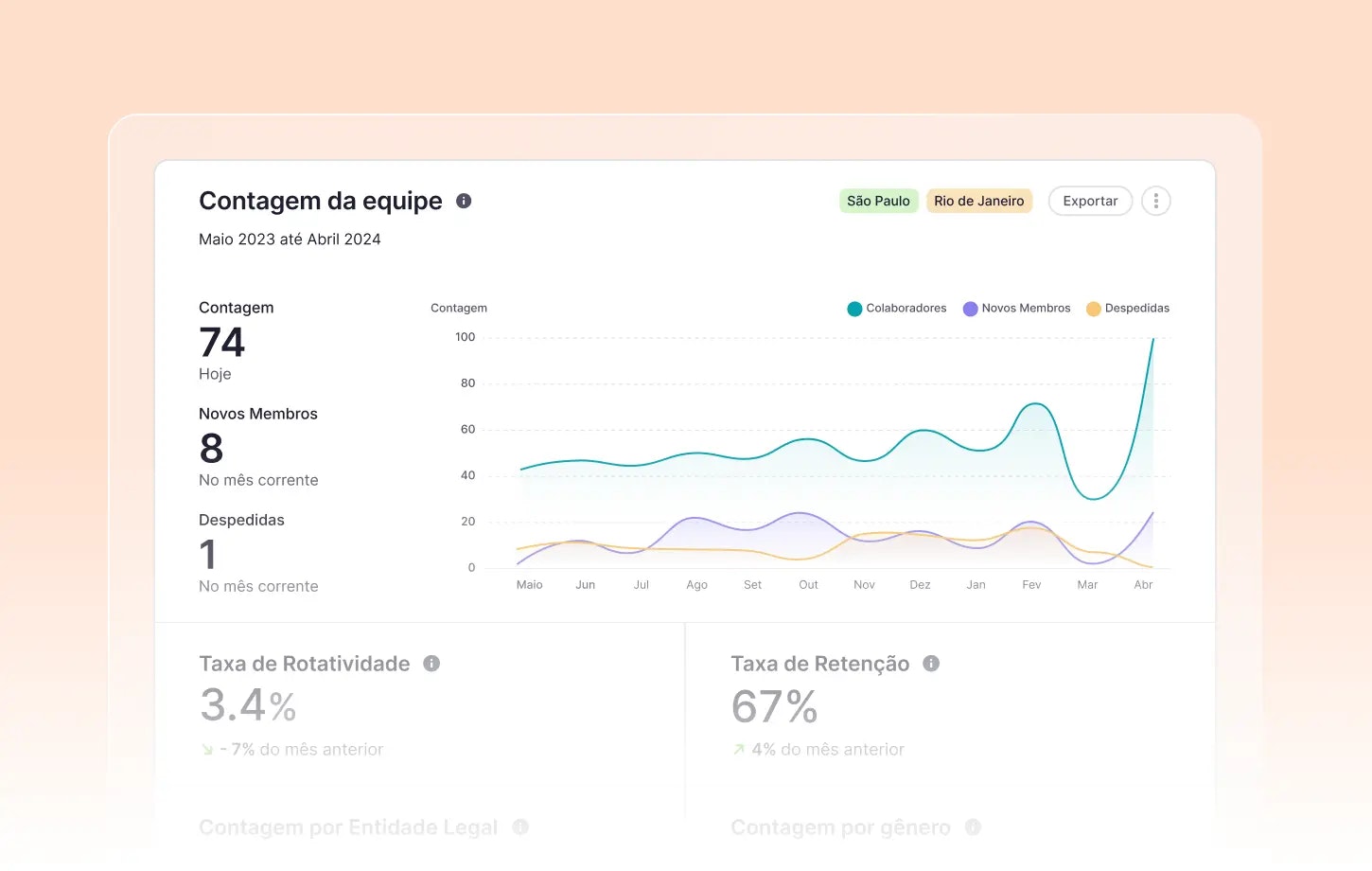Viewport: 1372px width, 871px height.
Task: Select the Rio de Janeiro location tag
Action: tap(978, 201)
